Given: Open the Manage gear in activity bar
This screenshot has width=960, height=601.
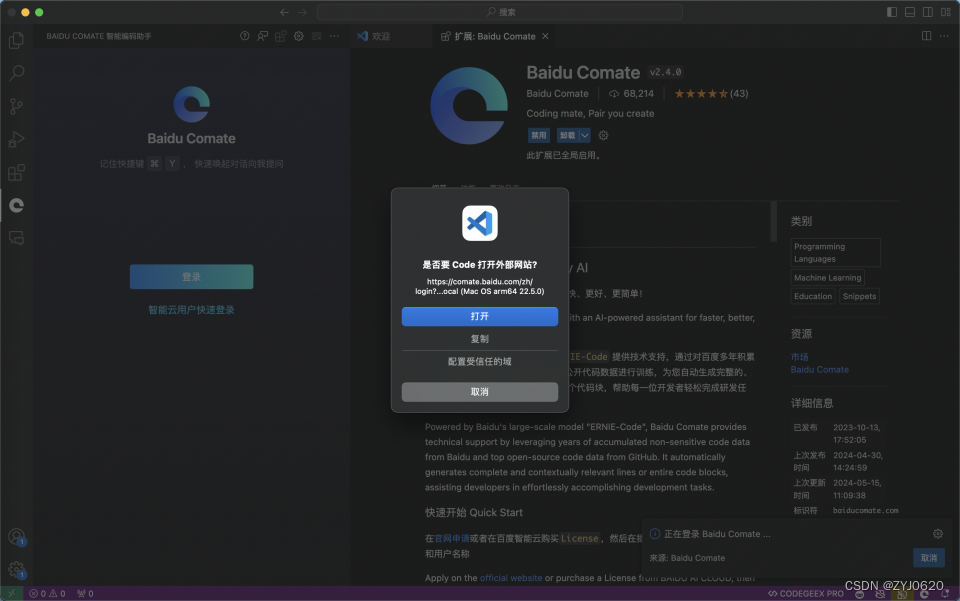Looking at the screenshot, I should click(17, 570).
